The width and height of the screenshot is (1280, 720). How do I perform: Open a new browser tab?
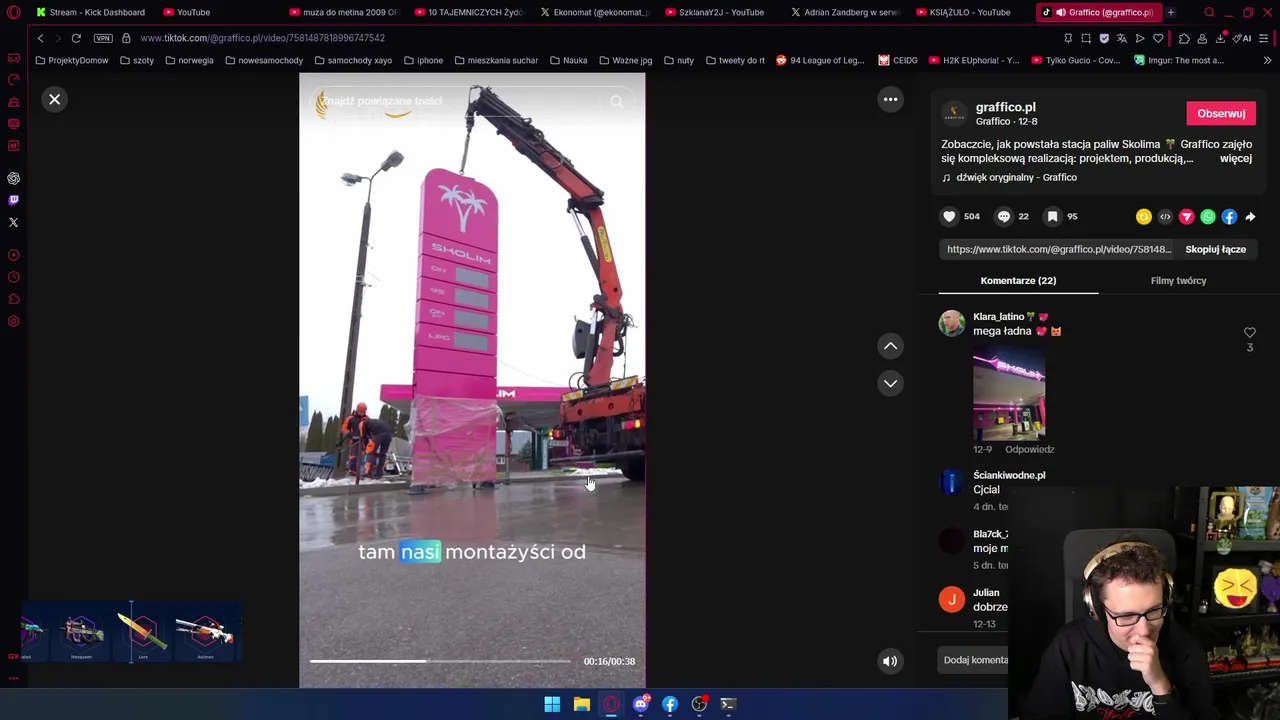point(1170,12)
